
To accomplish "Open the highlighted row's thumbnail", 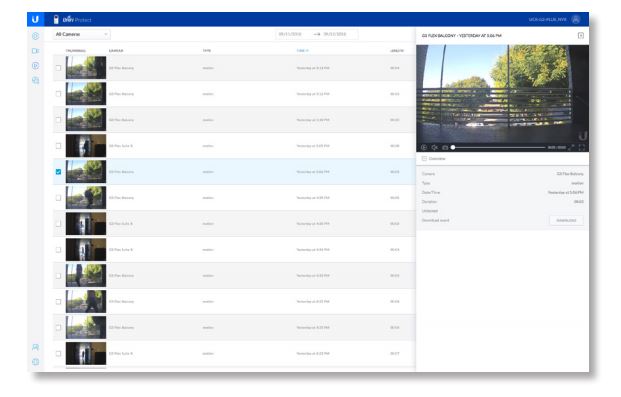I will [x=86, y=172].
